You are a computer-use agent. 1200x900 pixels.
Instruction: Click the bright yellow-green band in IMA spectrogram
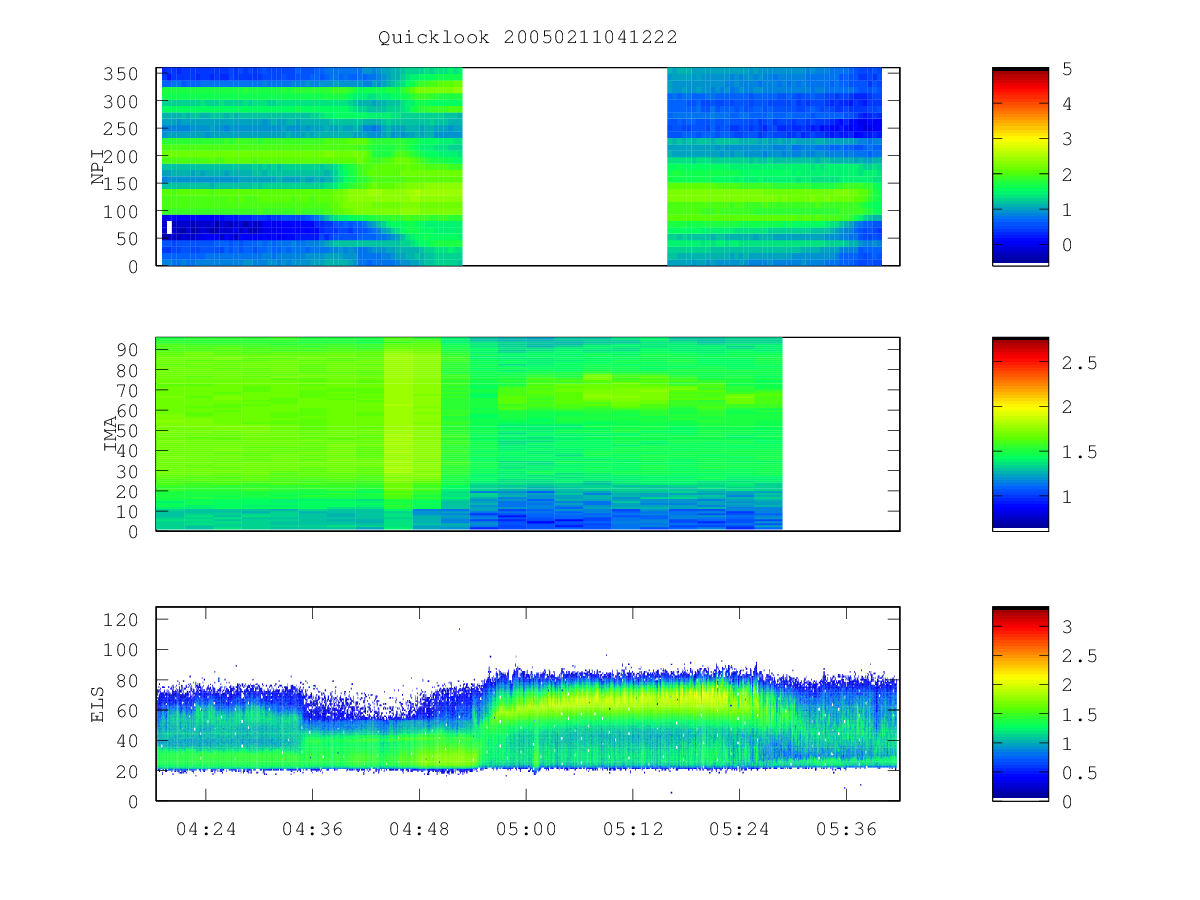(x=412, y=433)
